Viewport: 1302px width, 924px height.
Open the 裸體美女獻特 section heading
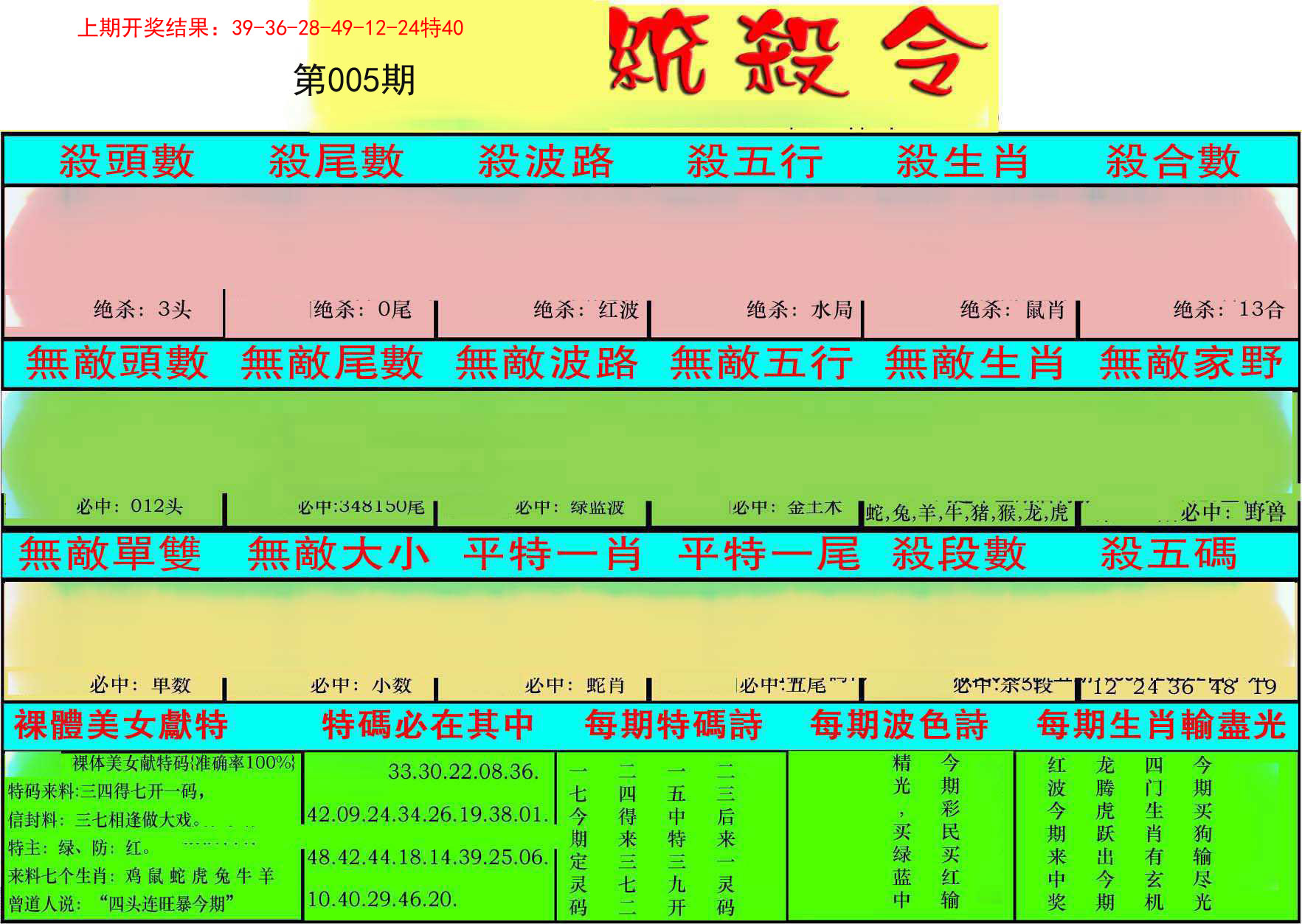(121, 725)
